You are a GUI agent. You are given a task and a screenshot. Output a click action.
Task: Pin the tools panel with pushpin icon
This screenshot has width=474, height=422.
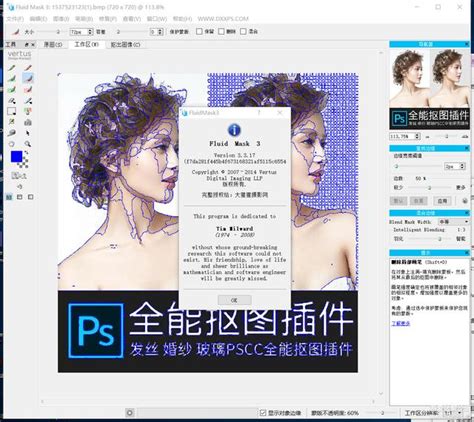pyautogui.click(x=27, y=44)
